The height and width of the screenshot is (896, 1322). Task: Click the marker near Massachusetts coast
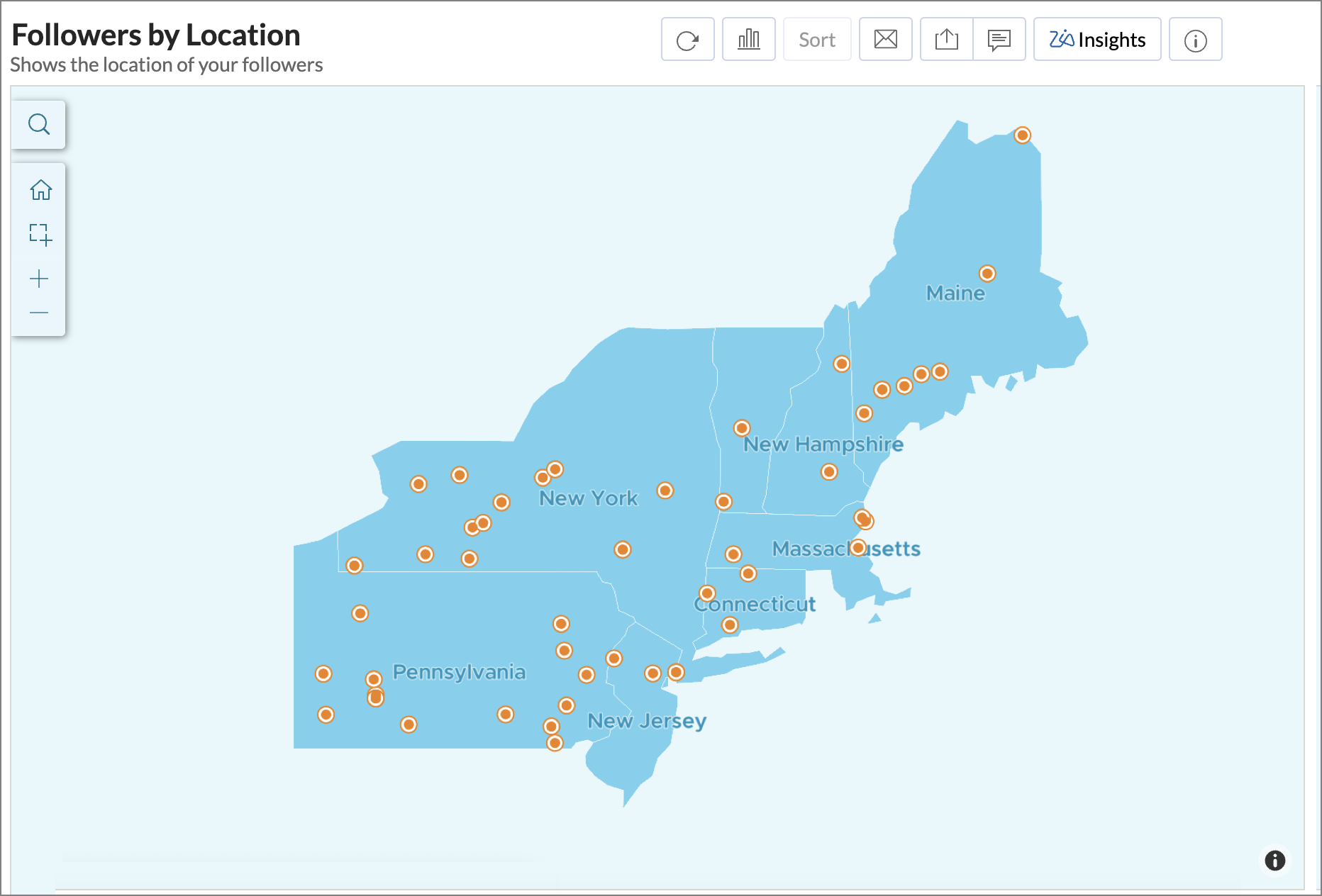tap(863, 520)
